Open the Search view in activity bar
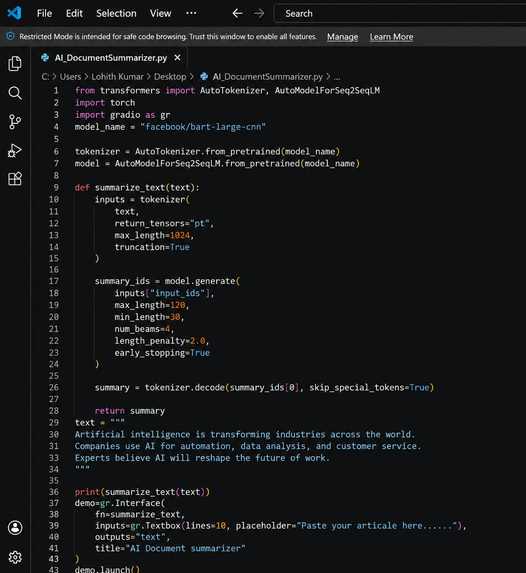 click(x=15, y=93)
